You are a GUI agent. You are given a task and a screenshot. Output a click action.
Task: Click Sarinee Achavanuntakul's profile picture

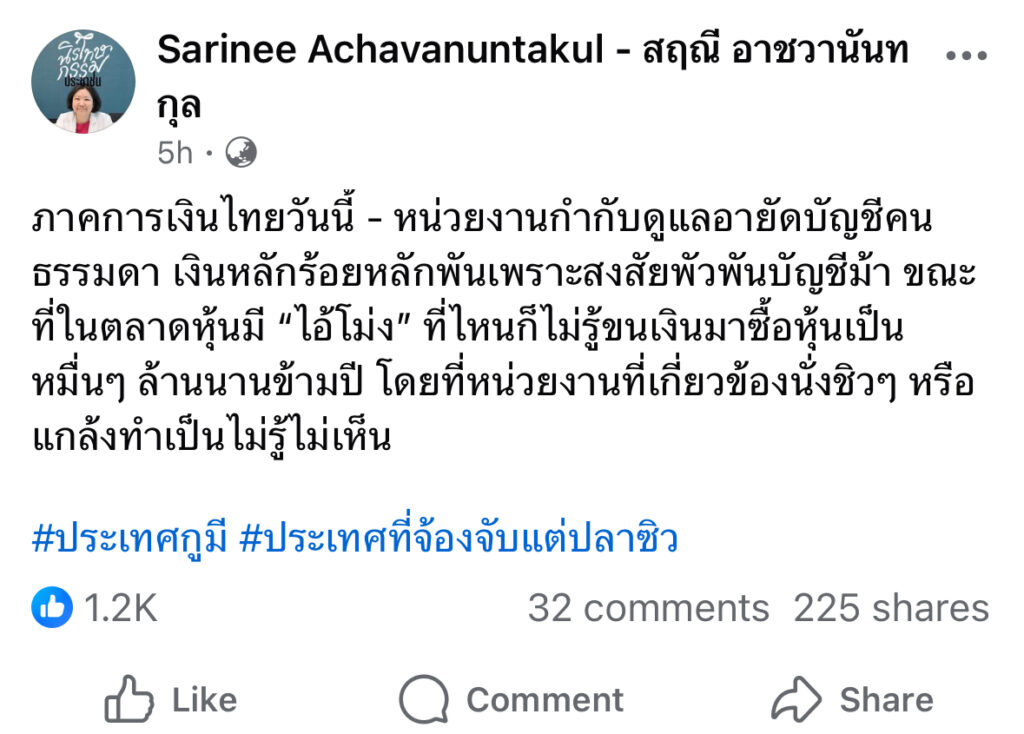85,82
